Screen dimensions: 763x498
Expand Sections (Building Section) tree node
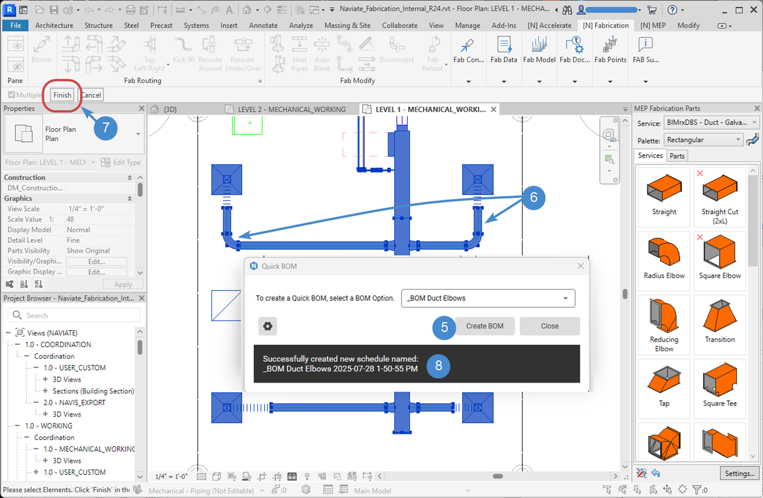point(45,391)
